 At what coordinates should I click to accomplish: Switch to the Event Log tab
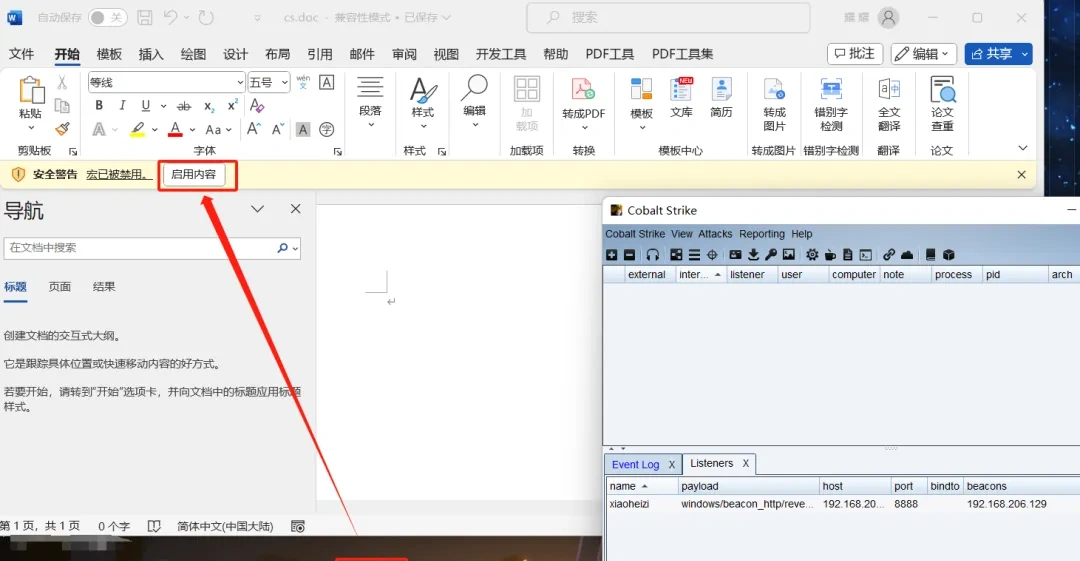[635, 465]
